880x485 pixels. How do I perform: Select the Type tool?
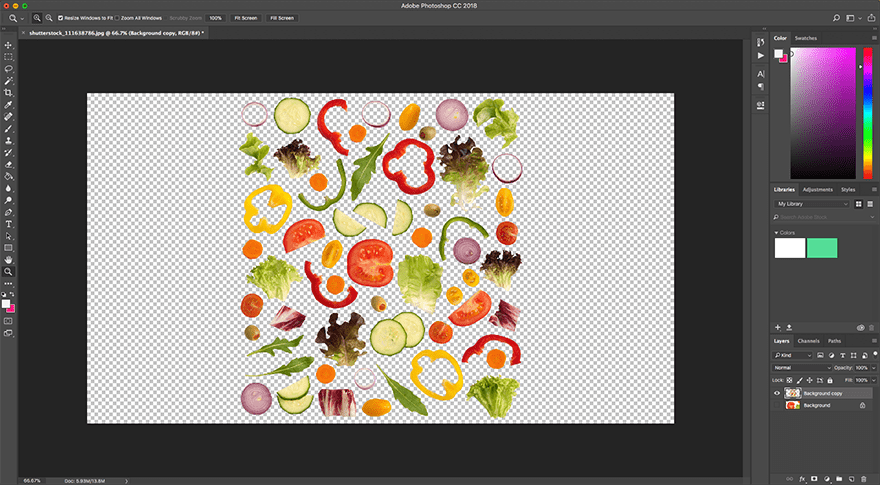tap(8, 224)
